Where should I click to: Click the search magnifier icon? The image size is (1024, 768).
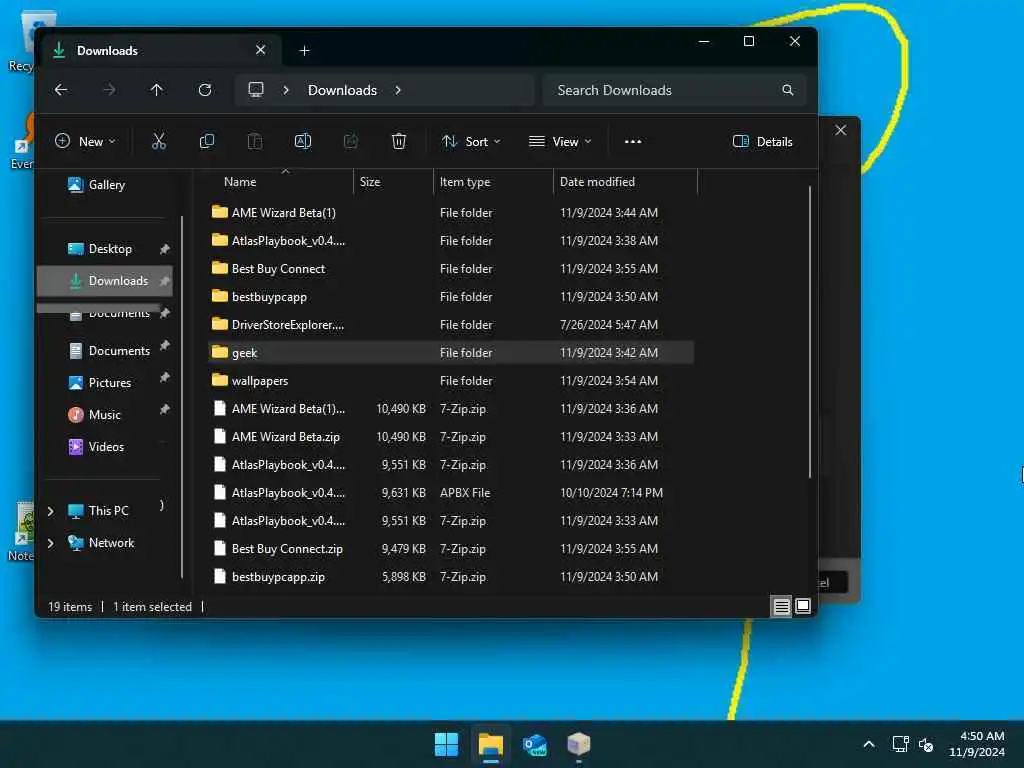click(788, 90)
